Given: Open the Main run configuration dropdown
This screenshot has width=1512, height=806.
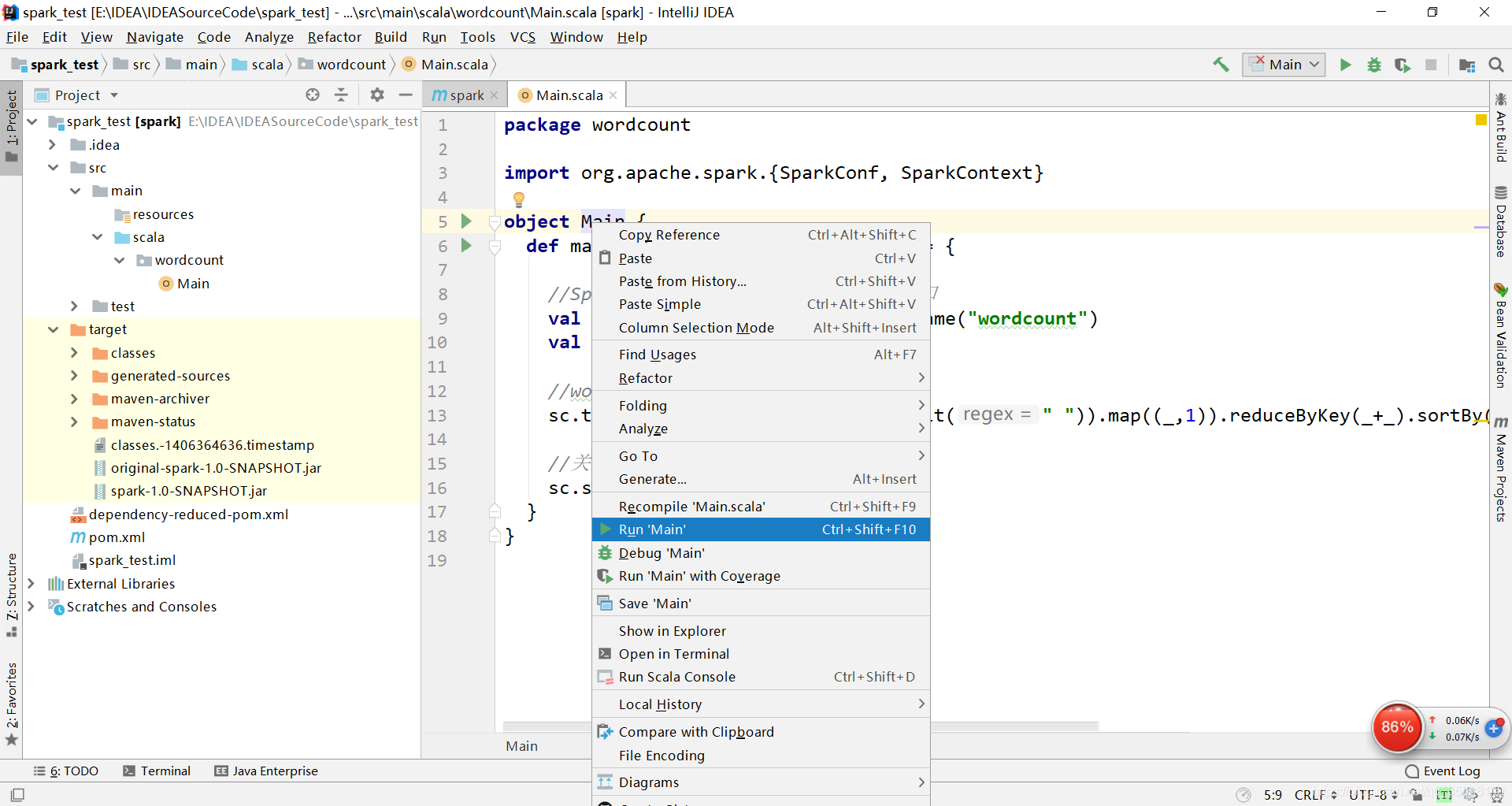Looking at the screenshot, I should pyautogui.click(x=1284, y=65).
